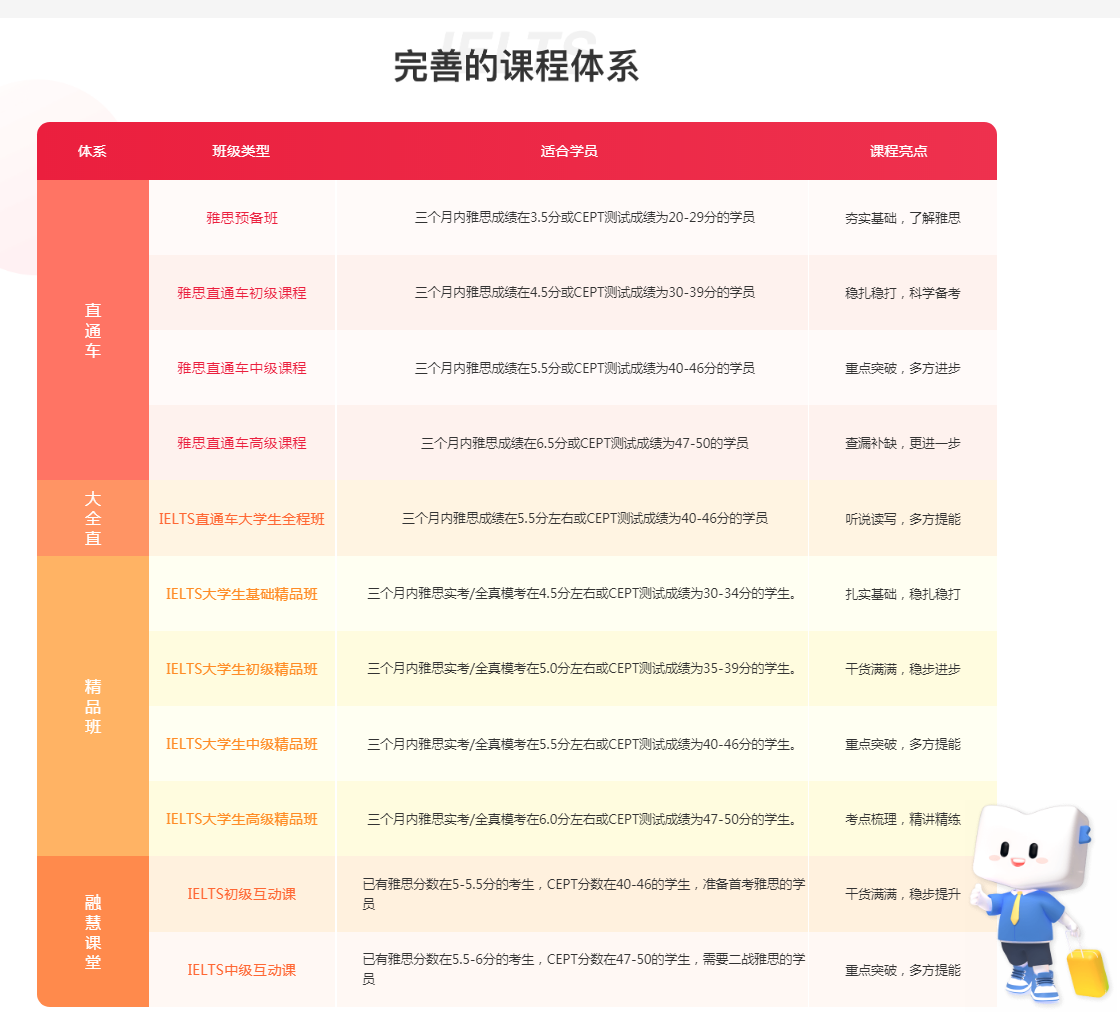
Task: Click the 稳扎稳打，科学备考 highlight
Action: pos(903,293)
